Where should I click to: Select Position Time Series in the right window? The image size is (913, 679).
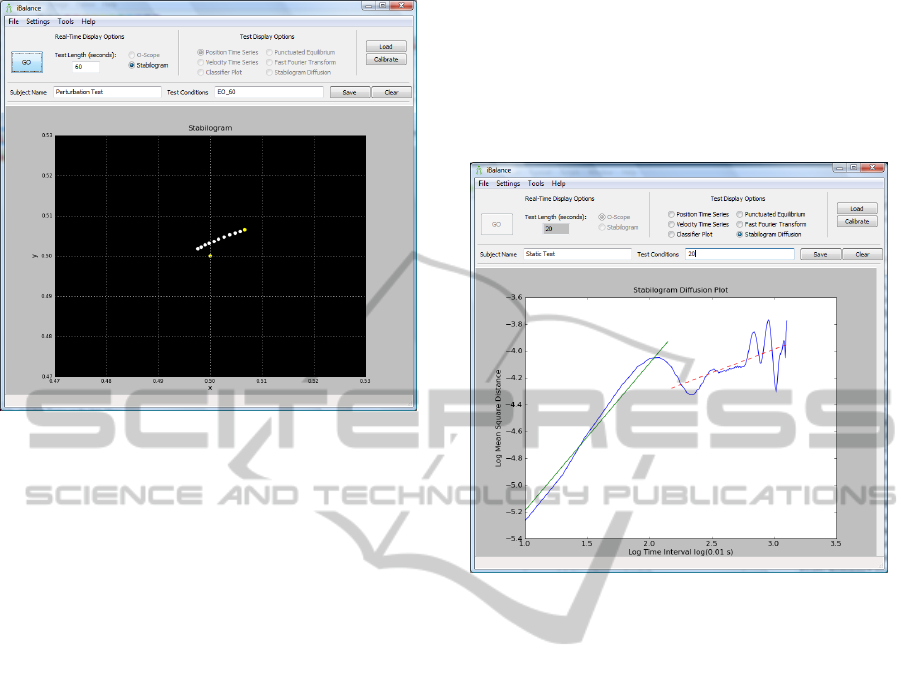tap(671, 214)
